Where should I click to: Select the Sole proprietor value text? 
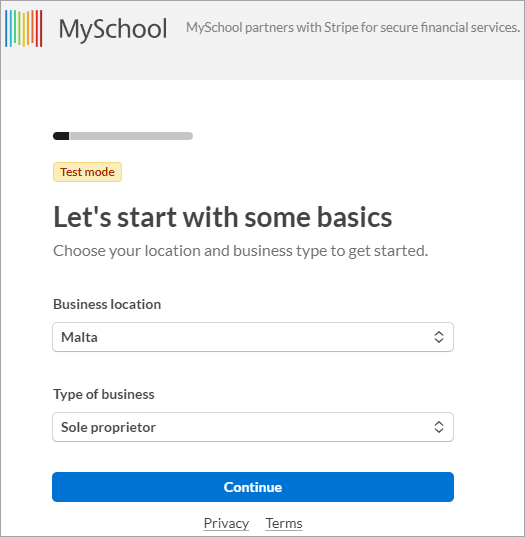[108, 427]
